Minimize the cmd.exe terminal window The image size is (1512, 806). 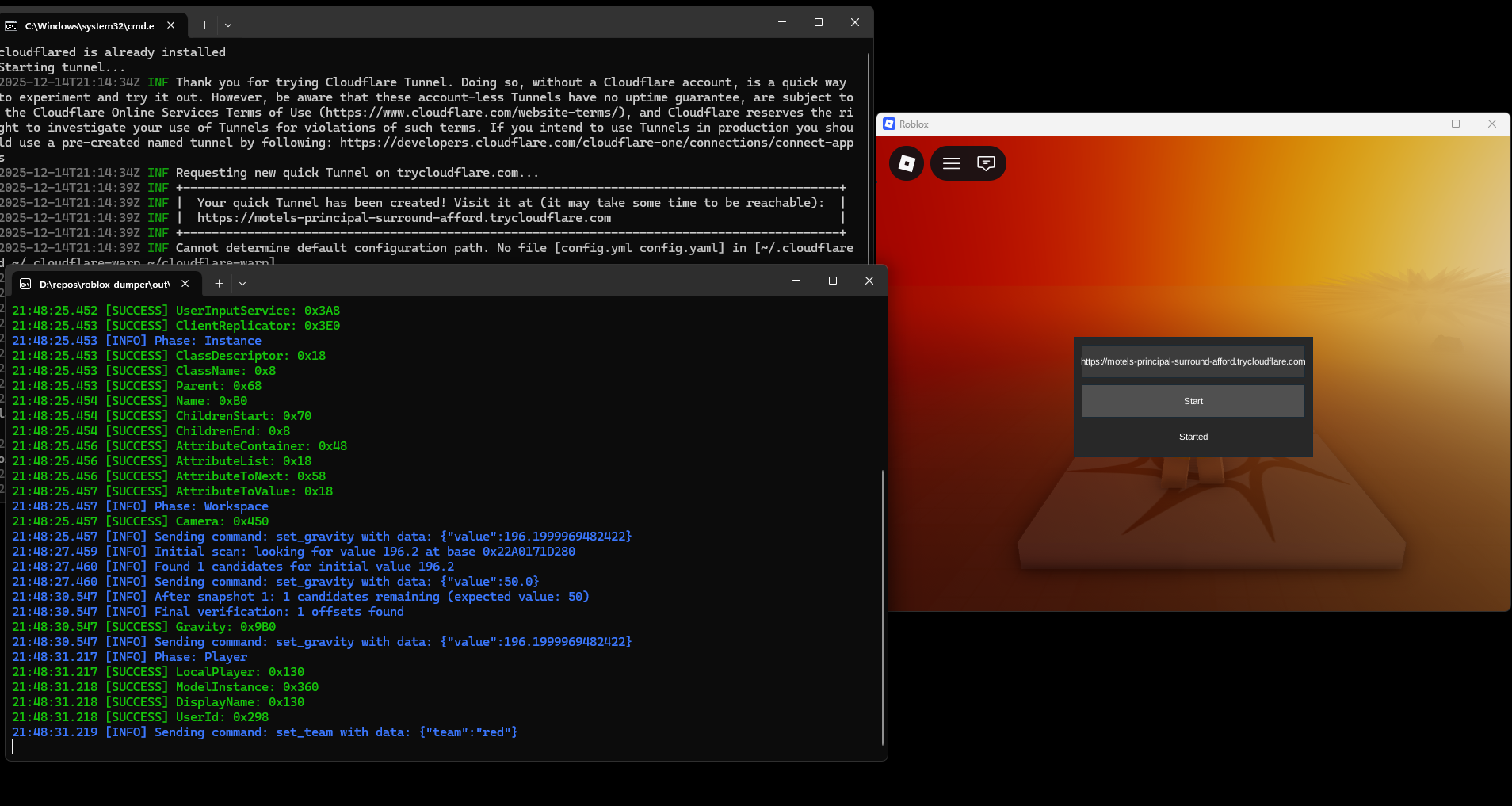tap(782, 22)
